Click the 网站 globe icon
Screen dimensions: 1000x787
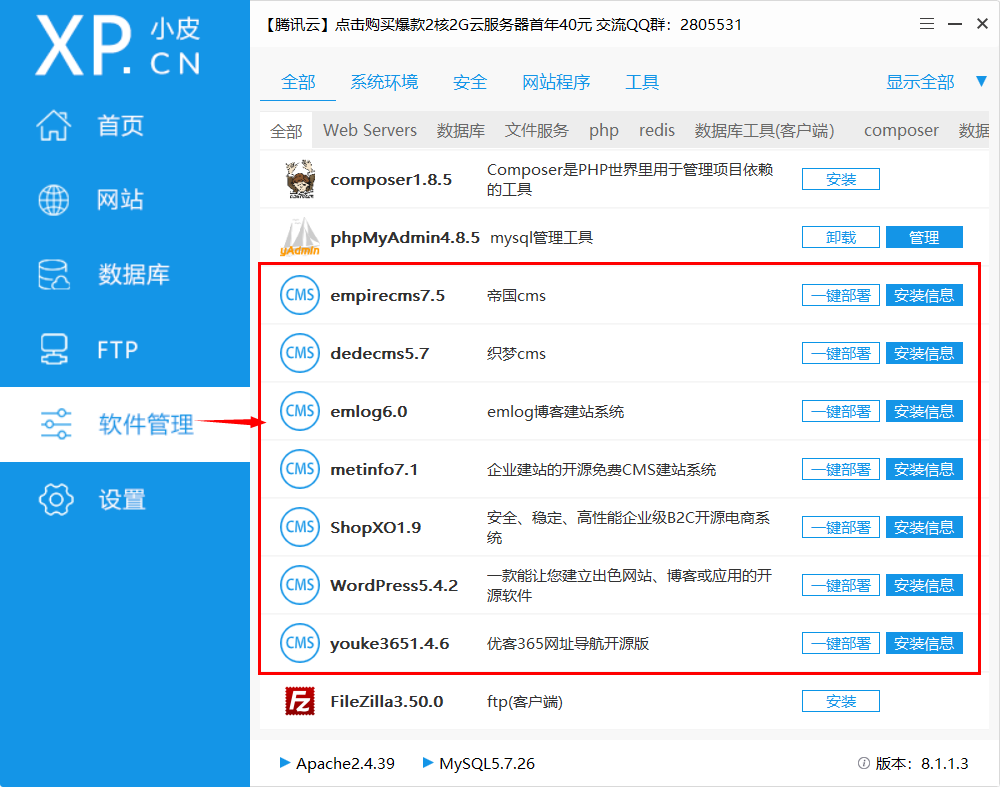[x=54, y=200]
